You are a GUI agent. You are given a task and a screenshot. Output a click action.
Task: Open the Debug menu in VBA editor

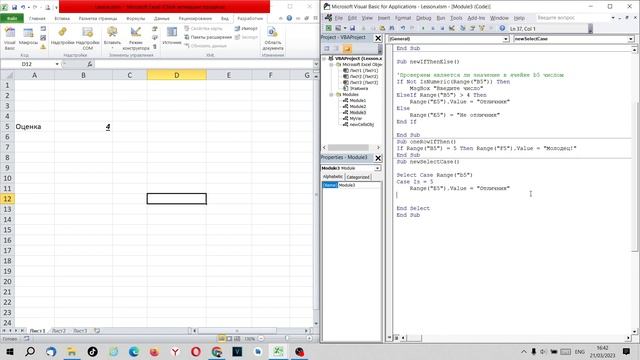423,18
